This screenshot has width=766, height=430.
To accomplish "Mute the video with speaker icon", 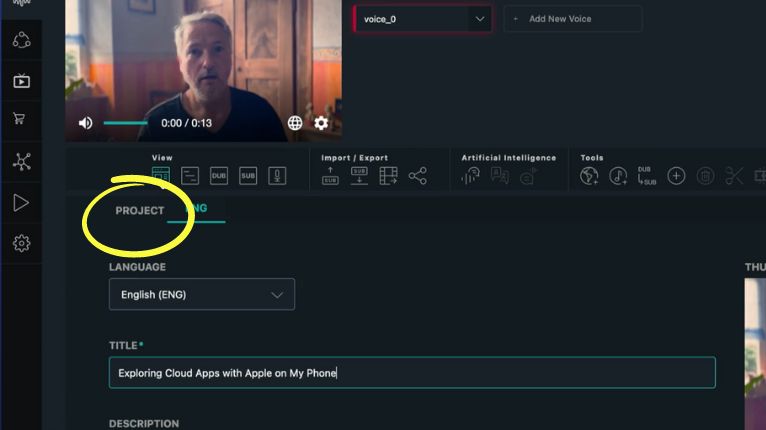I will (86, 123).
